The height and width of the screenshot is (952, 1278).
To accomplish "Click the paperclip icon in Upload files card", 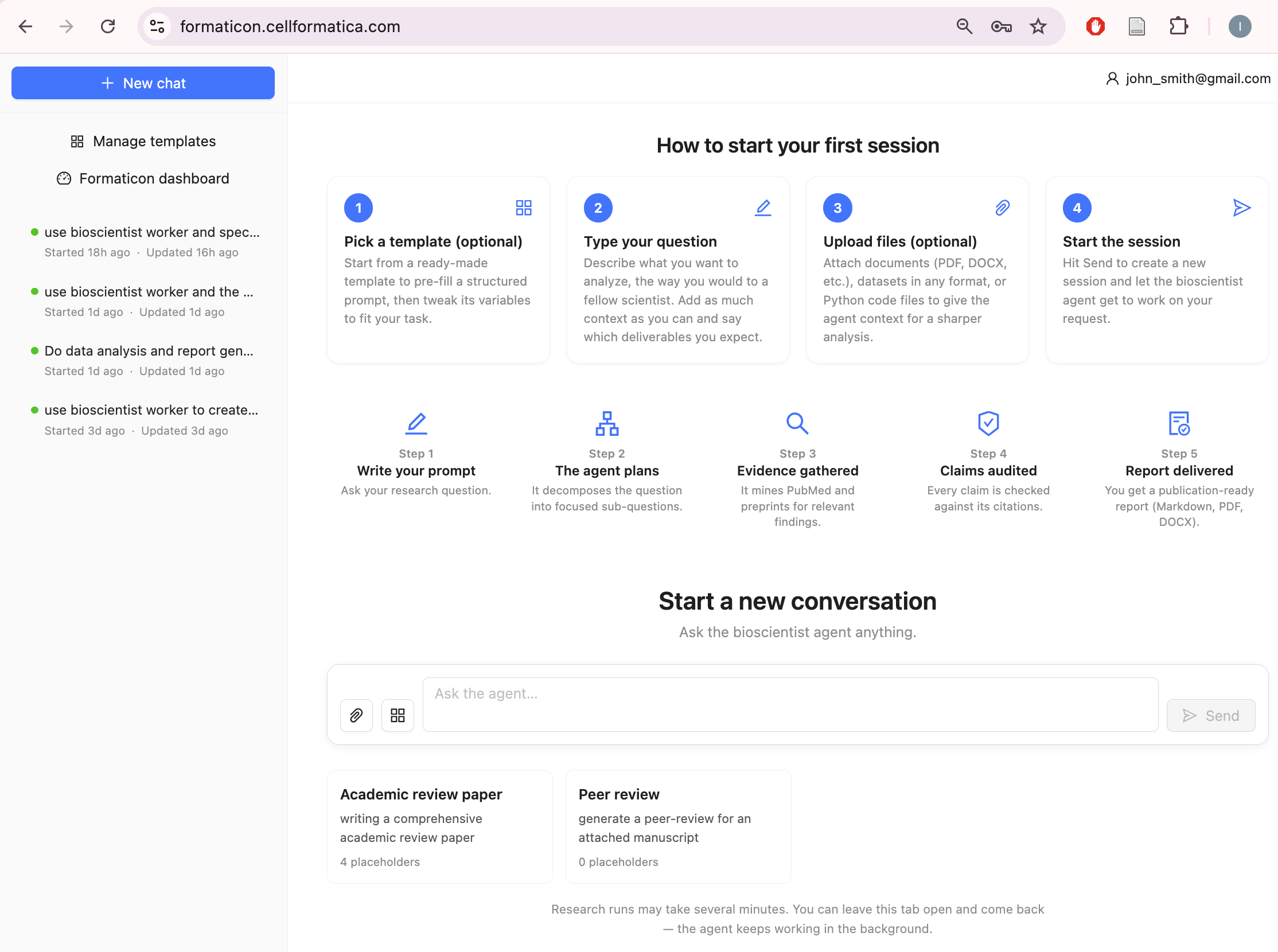I will [1003, 208].
